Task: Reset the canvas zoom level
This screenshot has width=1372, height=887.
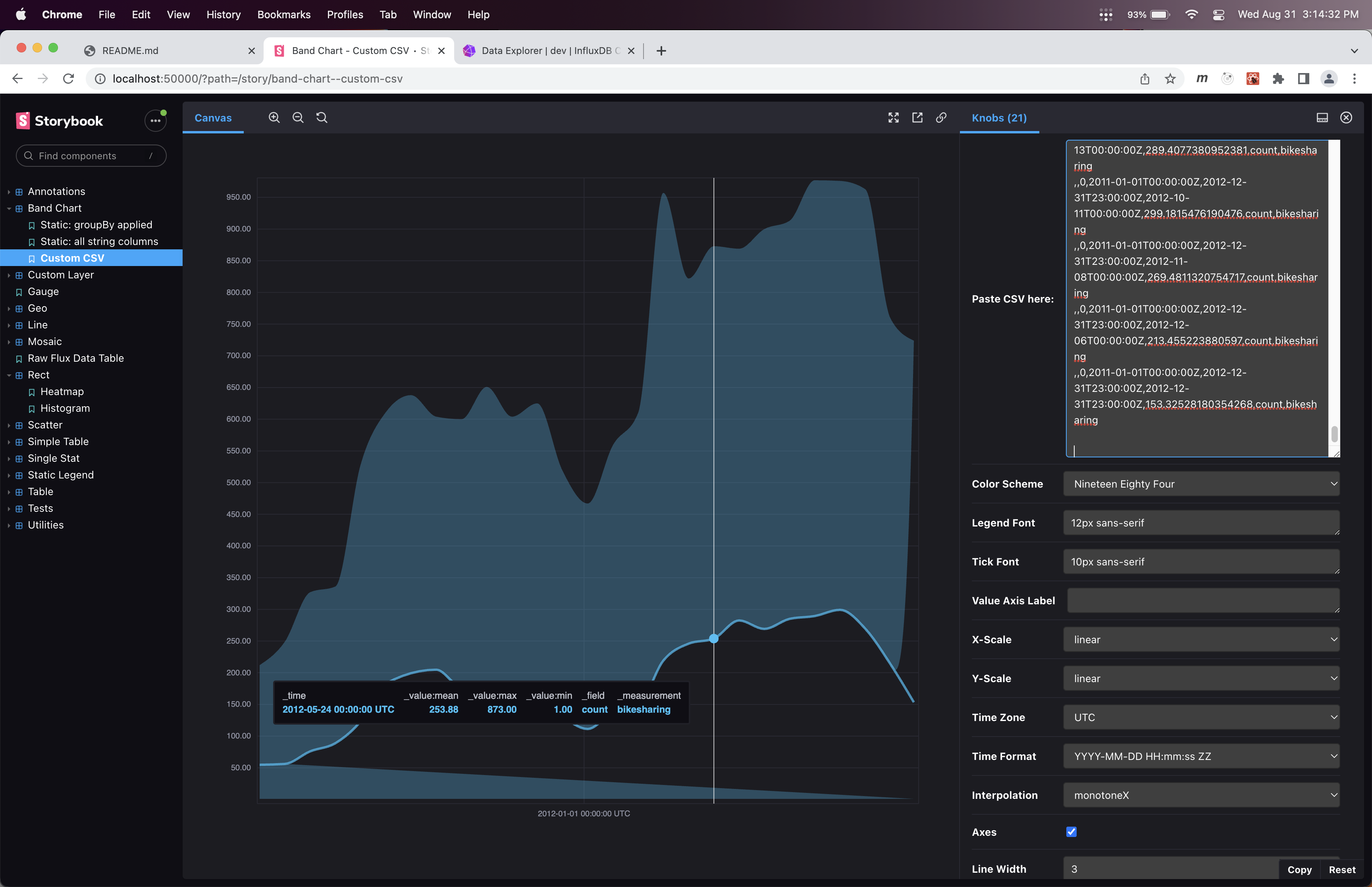Action: click(x=322, y=117)
